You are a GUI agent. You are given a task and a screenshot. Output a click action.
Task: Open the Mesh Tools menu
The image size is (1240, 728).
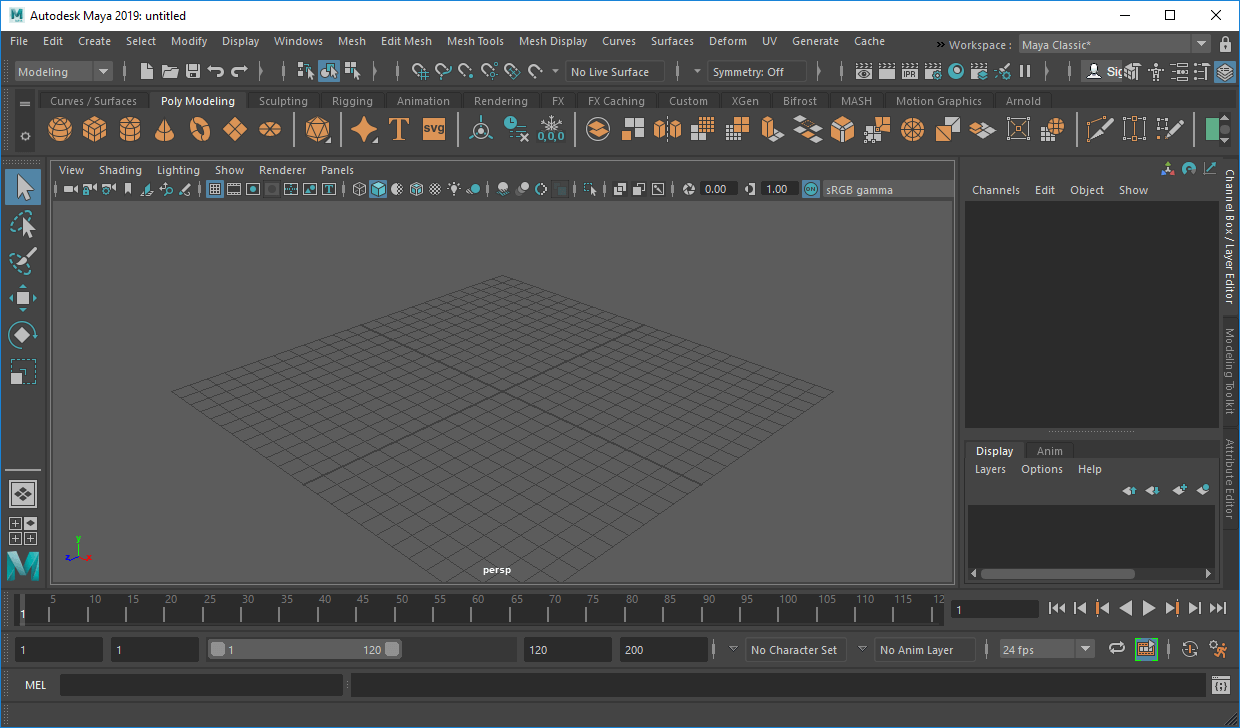[x=475, y=41]
